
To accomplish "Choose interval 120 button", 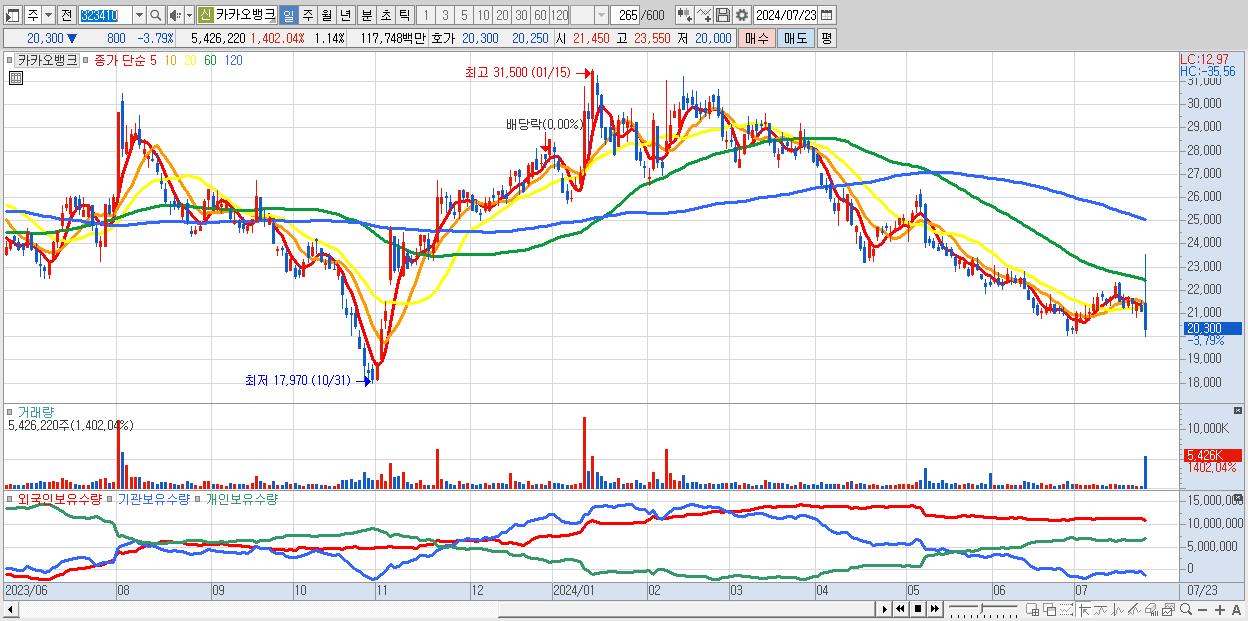I will 560,15.
